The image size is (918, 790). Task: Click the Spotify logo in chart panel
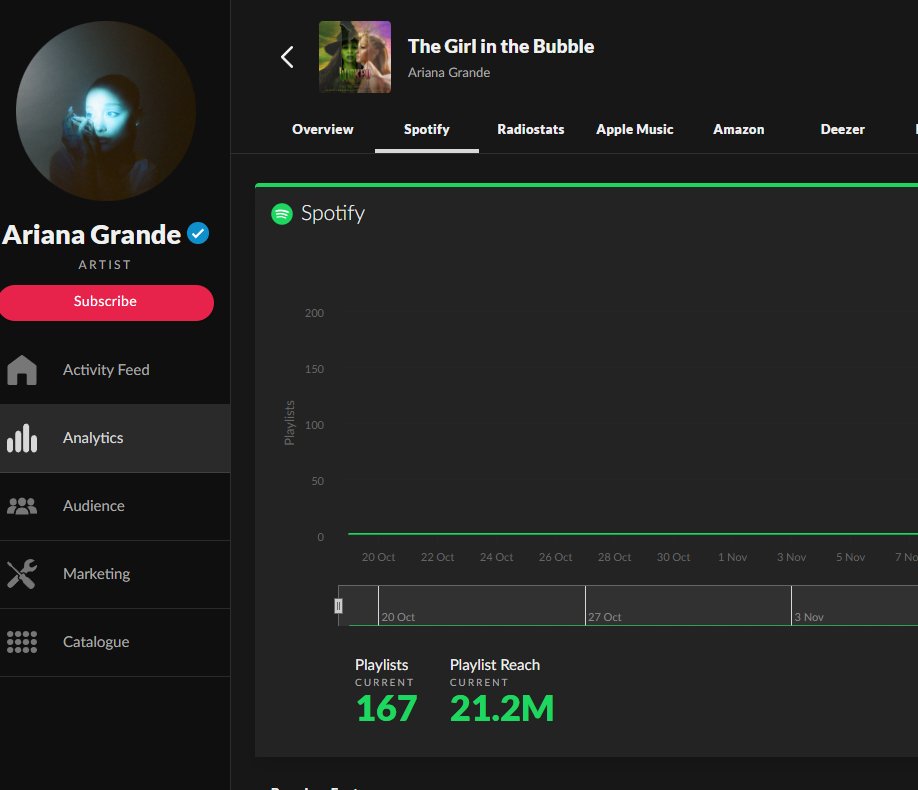pyautogui.click(x=282, y=214)
